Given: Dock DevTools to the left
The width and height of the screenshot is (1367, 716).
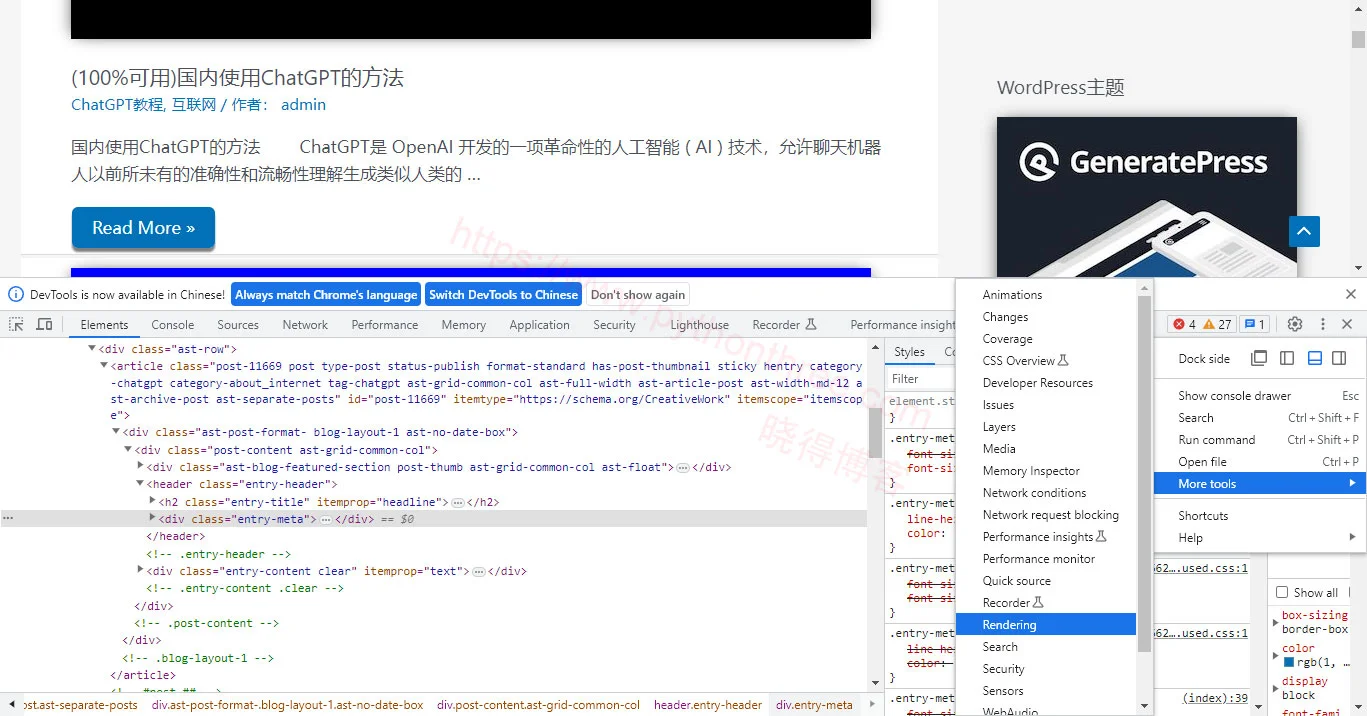Looking at the screenshot, I should click(1287, 358).
